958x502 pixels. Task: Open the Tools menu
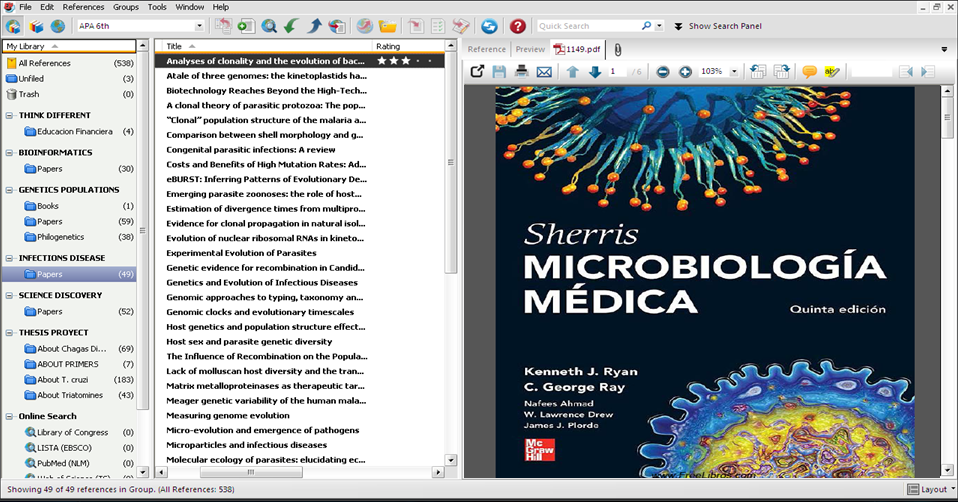[x=157, y=7]
